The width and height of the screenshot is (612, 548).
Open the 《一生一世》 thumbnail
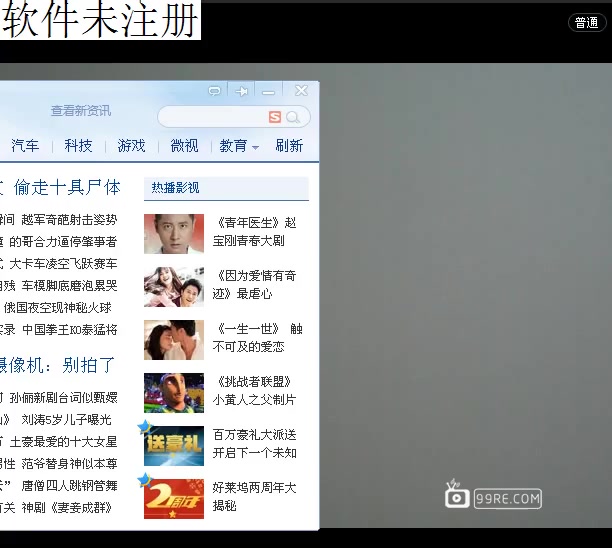[x=174, y=340]
